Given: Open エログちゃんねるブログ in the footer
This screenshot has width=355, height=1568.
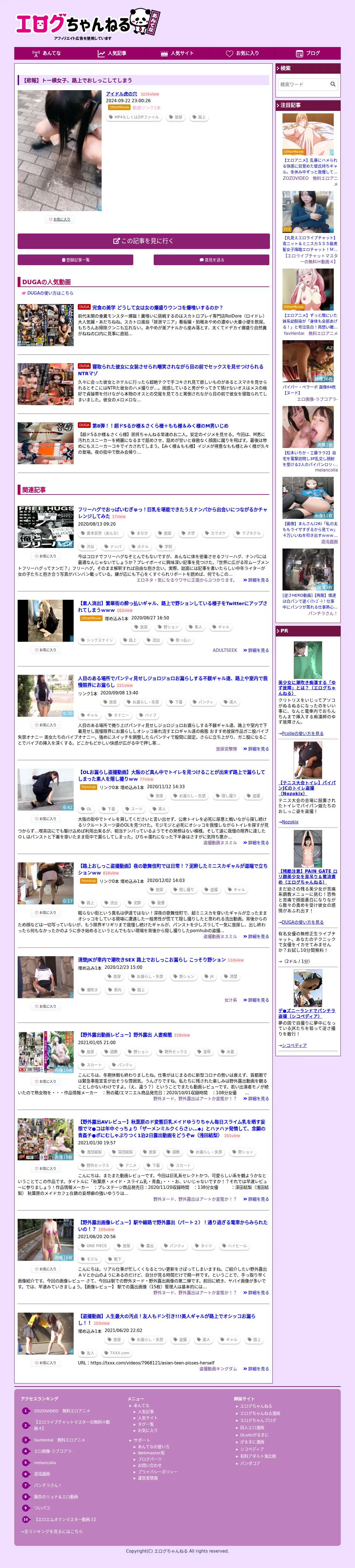Looking at the screenshot, I should coord(258,1420).
